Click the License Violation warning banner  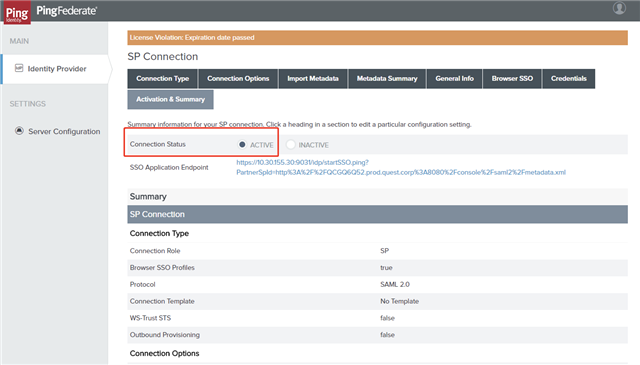377,38
